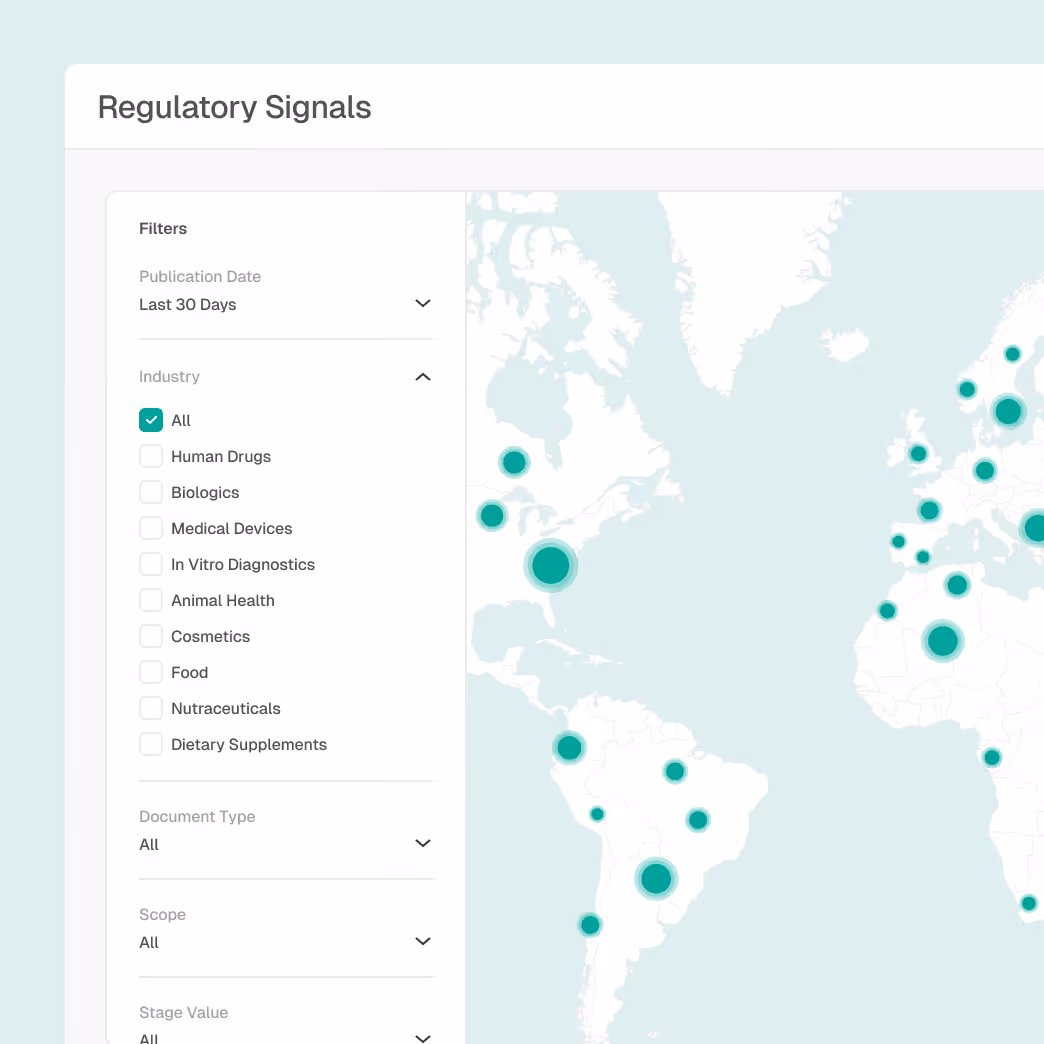Click the signal marker over Alaska
This screenshot has height=1044, width=1044.
[514, 462]
